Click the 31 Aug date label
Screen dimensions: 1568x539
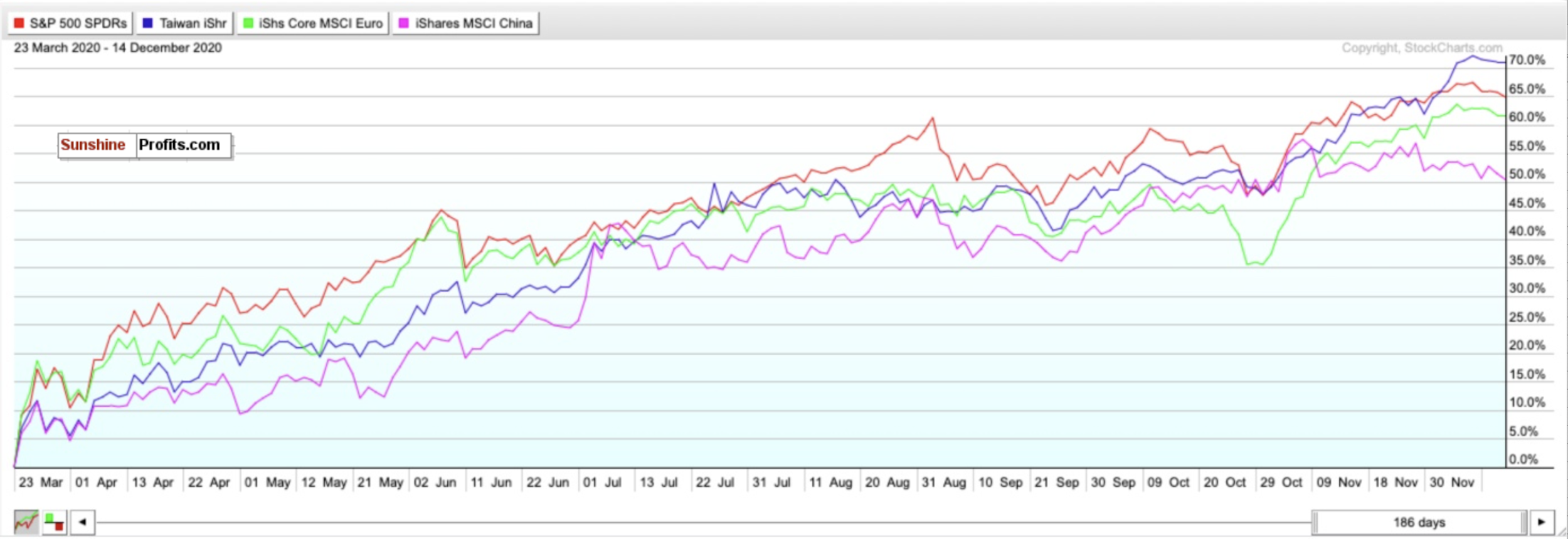[x=944, y=483]
